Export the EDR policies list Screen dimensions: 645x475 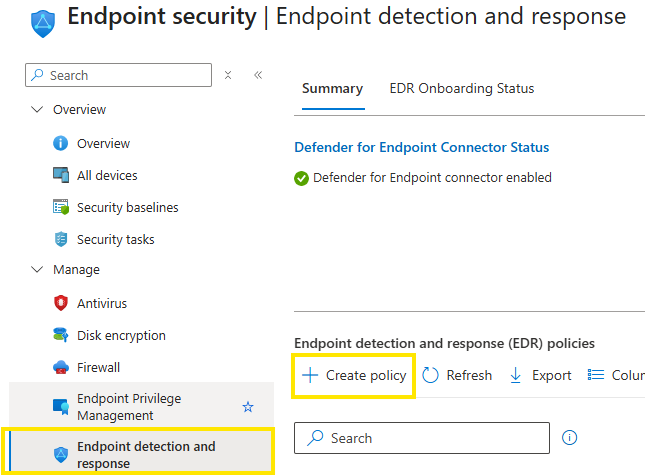(540, 375)
